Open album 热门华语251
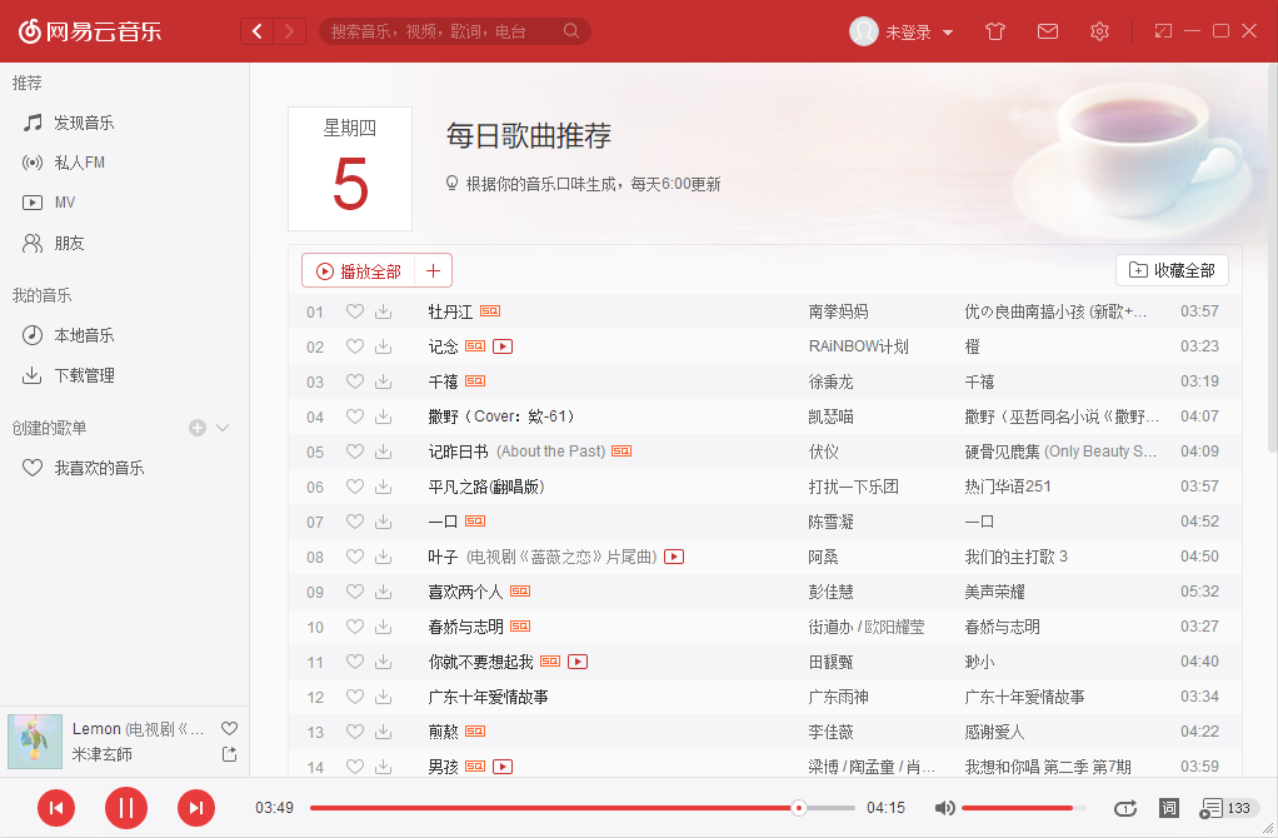Viewport: 1278px width, 838px height. [x=1008, y=487]
